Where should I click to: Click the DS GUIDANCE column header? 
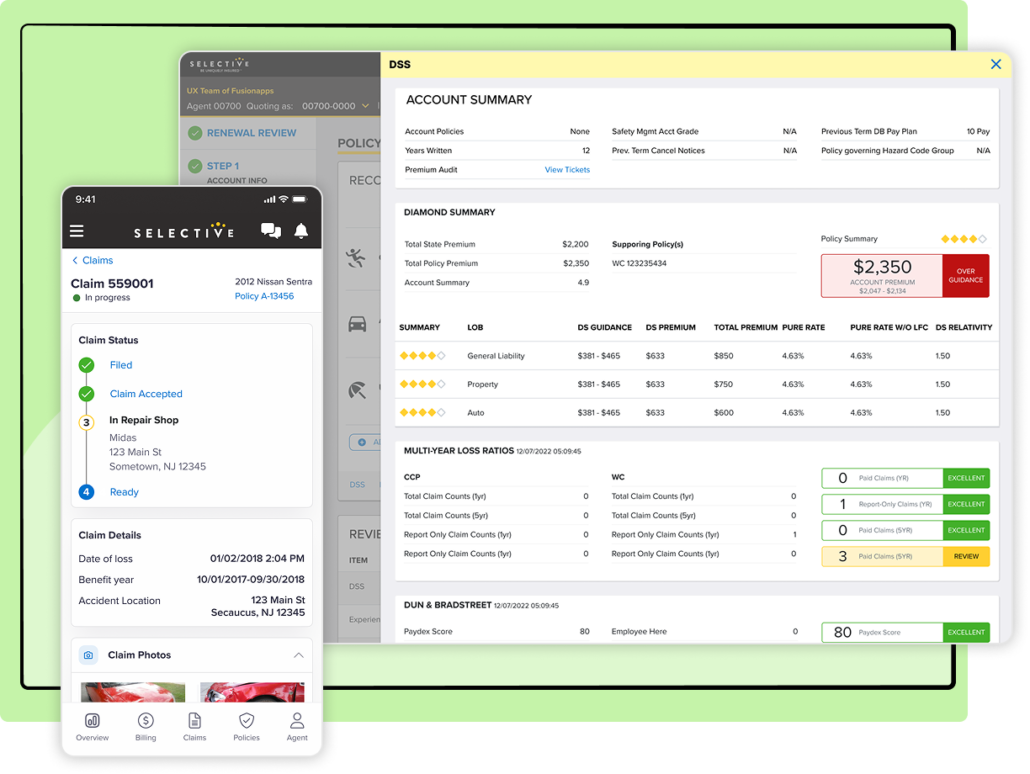click(x=604, y=327)
